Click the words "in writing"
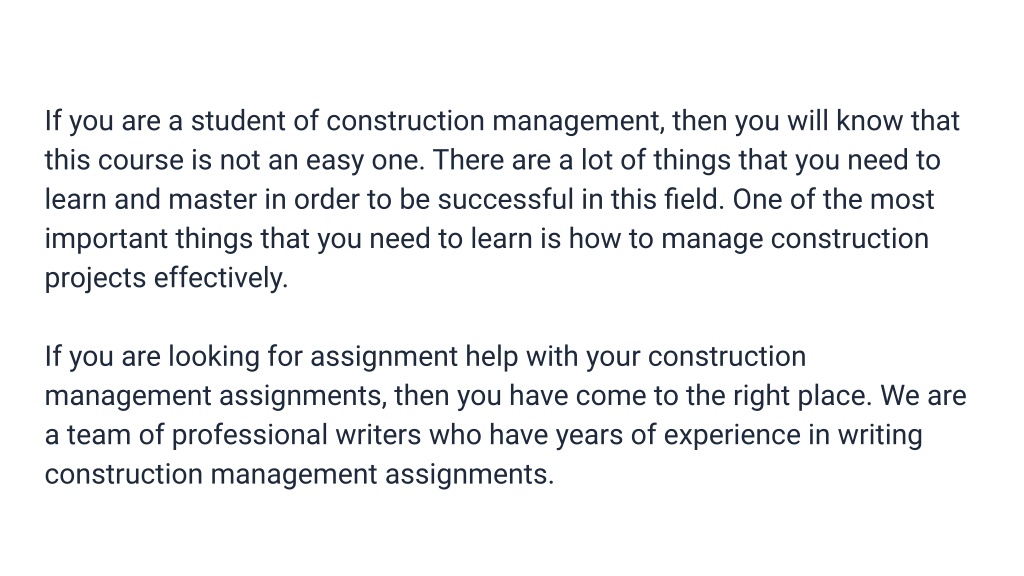Image resolution: width=1024 pixels, height=576 pixels. click(865, 436)
